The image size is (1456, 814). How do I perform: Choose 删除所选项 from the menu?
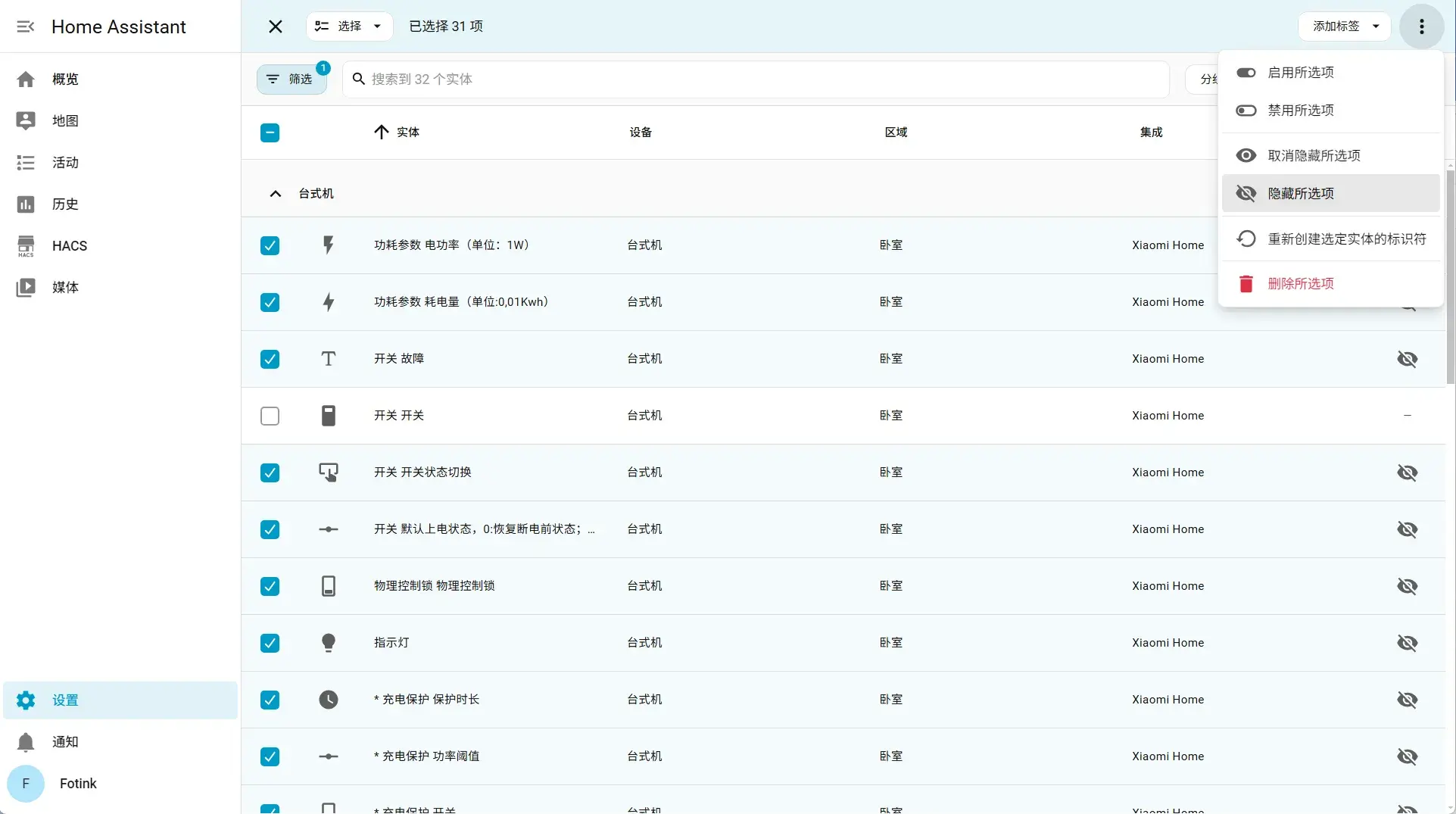1330,284
